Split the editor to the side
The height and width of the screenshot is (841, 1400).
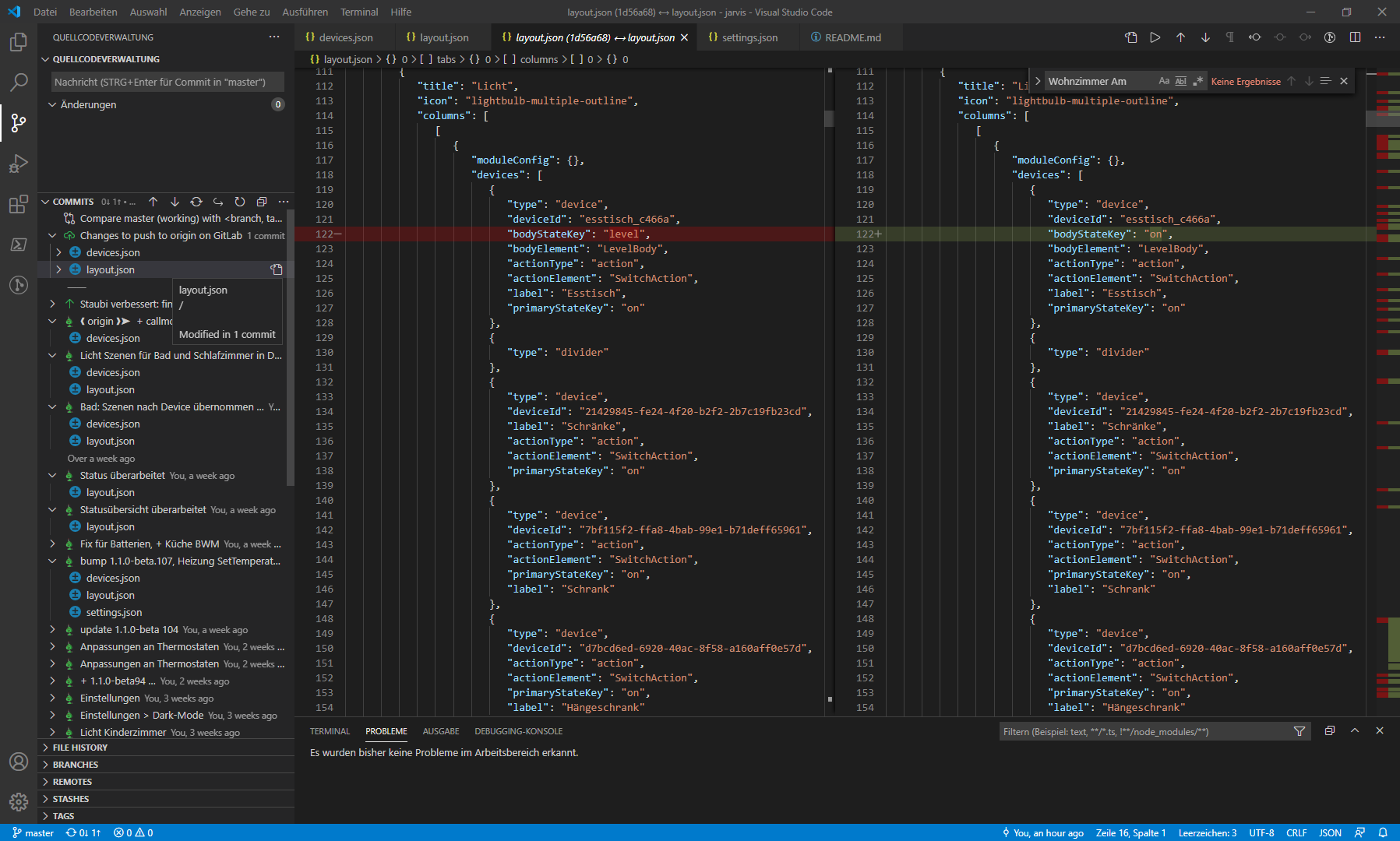point(1355,37)
